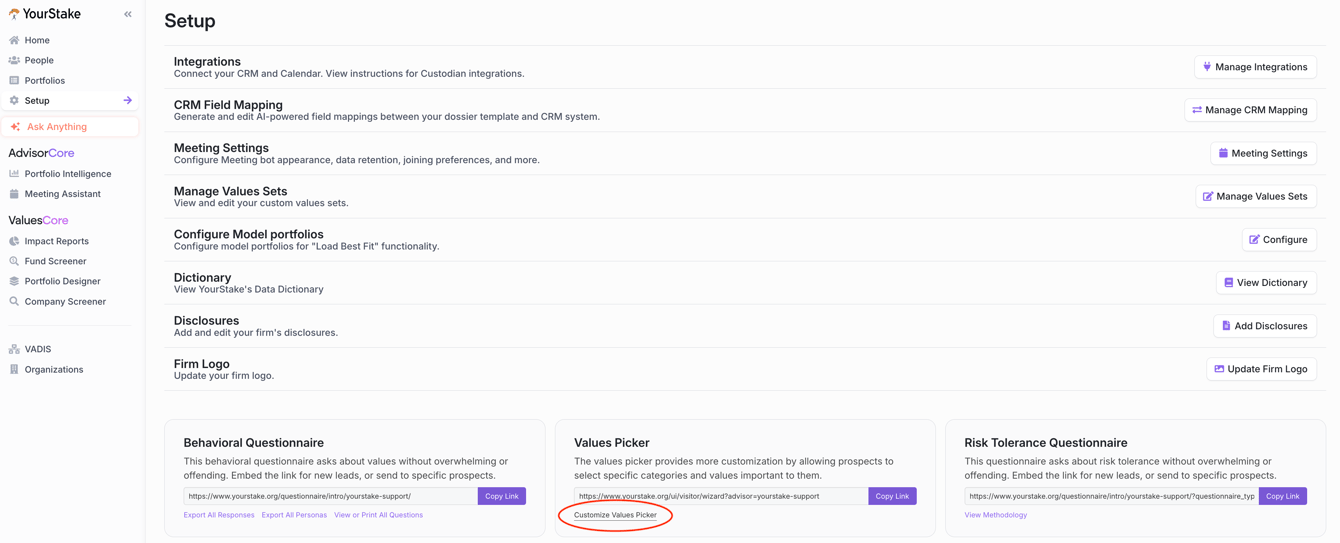
Task: Collapse the sidebar with double-chevron icon
Action: pyautogui.click(x=128, y=14)
